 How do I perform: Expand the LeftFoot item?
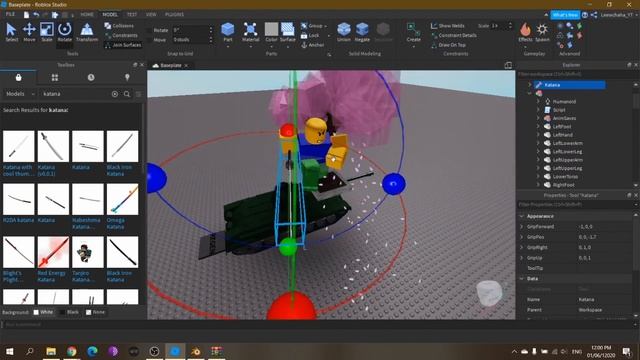[x=538, y=127]
